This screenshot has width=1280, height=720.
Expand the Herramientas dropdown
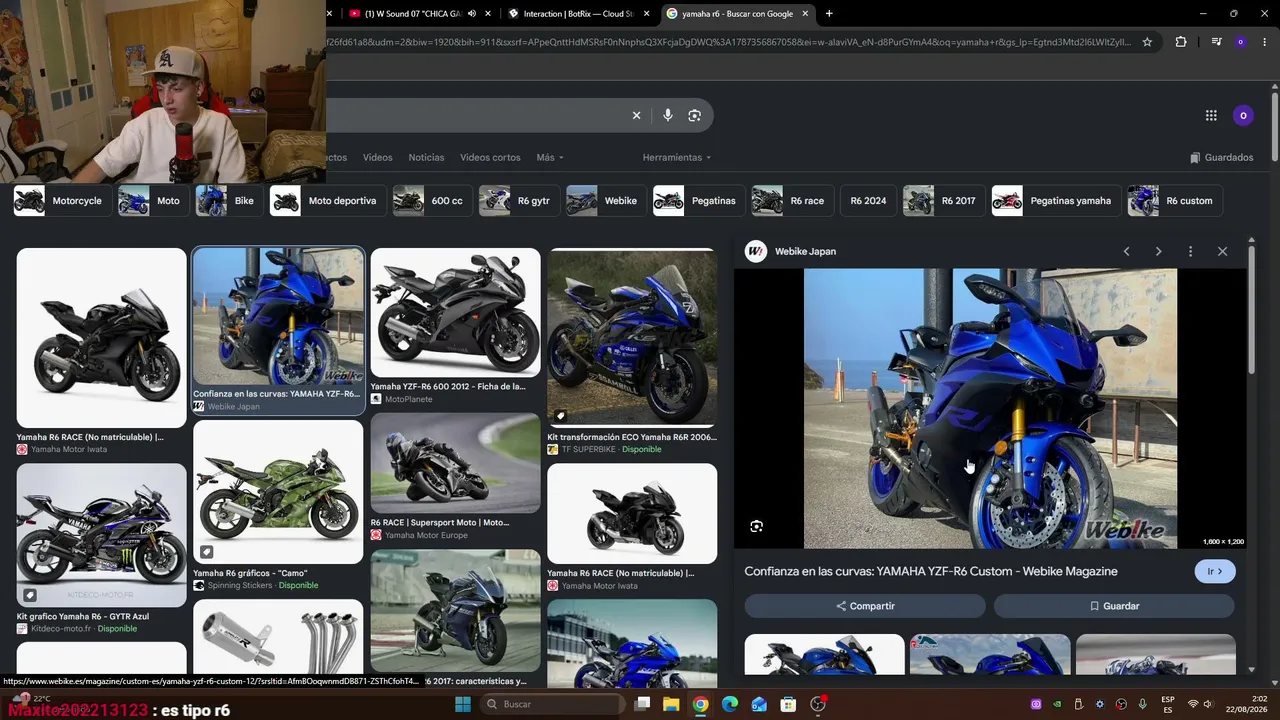click(677, 157)
